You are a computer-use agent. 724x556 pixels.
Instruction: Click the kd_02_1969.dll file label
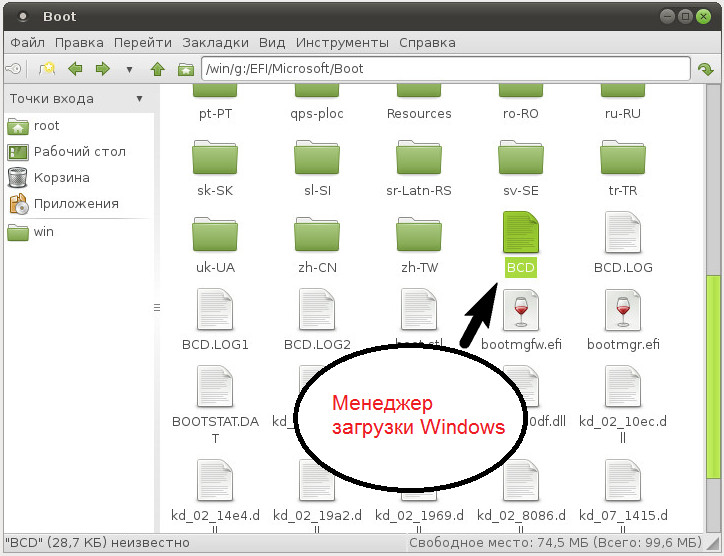[419, 521]
